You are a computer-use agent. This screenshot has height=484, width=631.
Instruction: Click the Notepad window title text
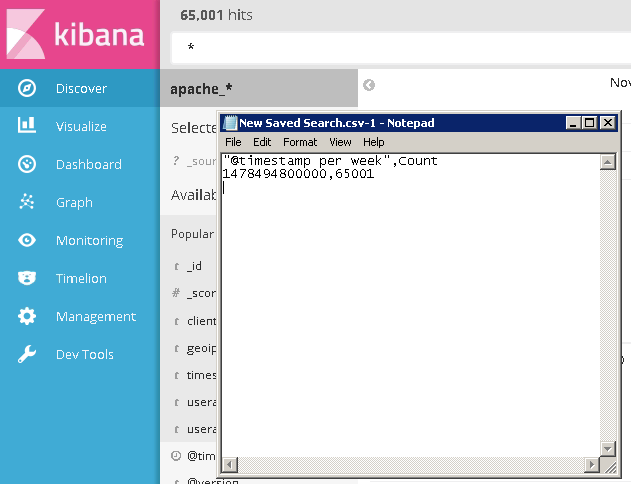point(336,123)
